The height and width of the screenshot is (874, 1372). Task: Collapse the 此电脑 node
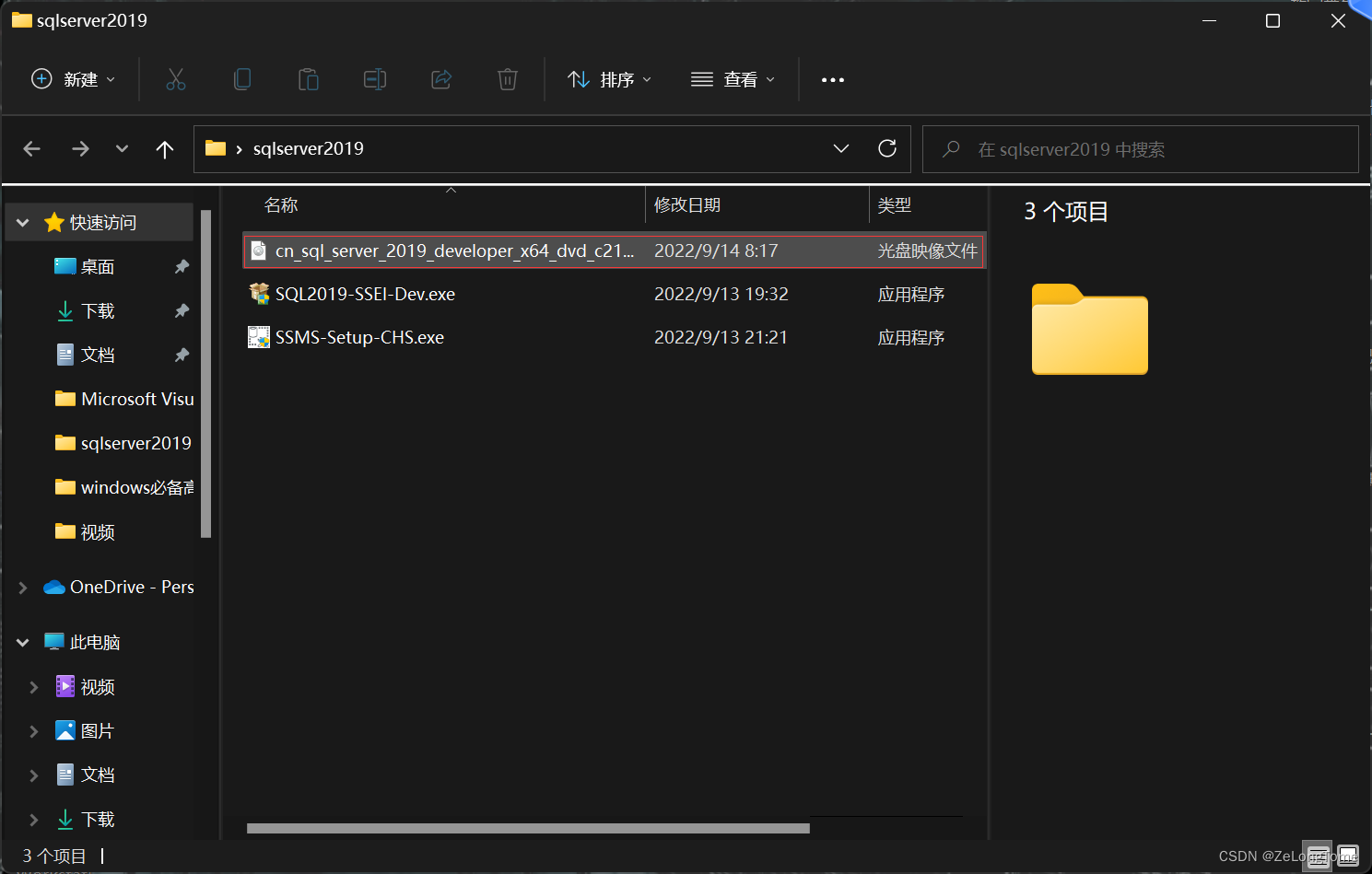[x=23, y=643]
